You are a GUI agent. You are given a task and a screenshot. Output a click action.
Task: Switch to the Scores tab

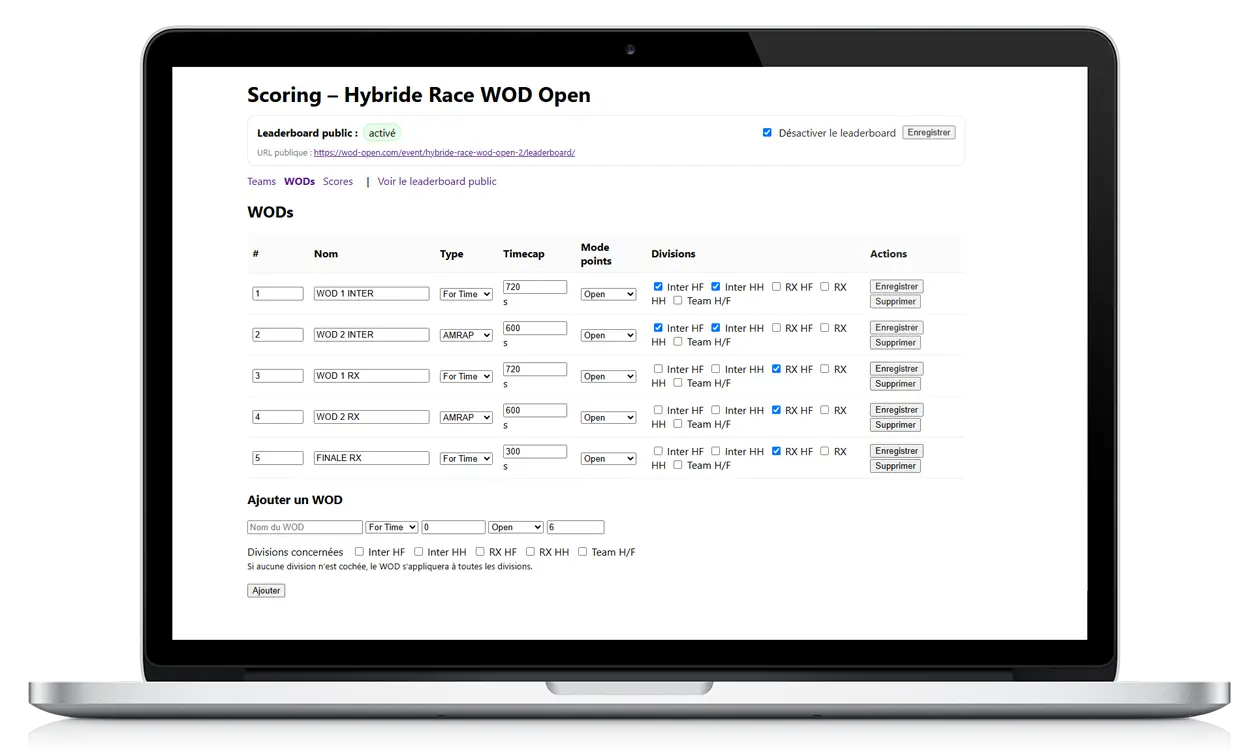coord(338,182)
